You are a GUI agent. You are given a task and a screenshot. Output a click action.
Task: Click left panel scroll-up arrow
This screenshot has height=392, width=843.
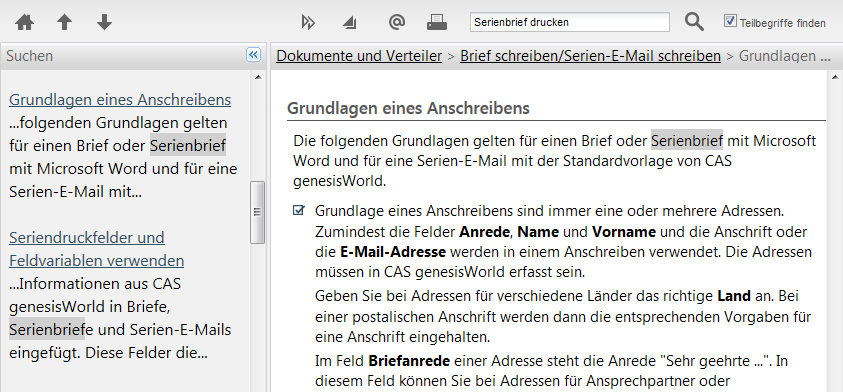point(258,77)
